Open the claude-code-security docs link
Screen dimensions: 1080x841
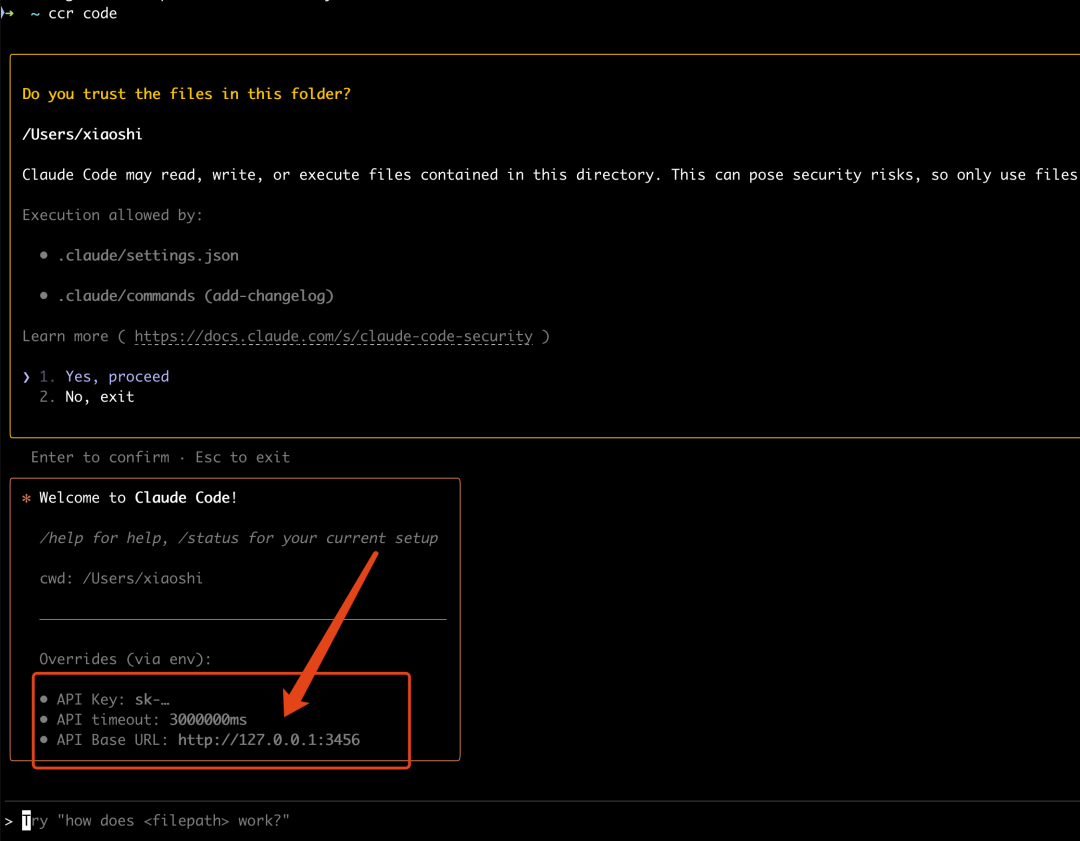(x=333, y=336)
